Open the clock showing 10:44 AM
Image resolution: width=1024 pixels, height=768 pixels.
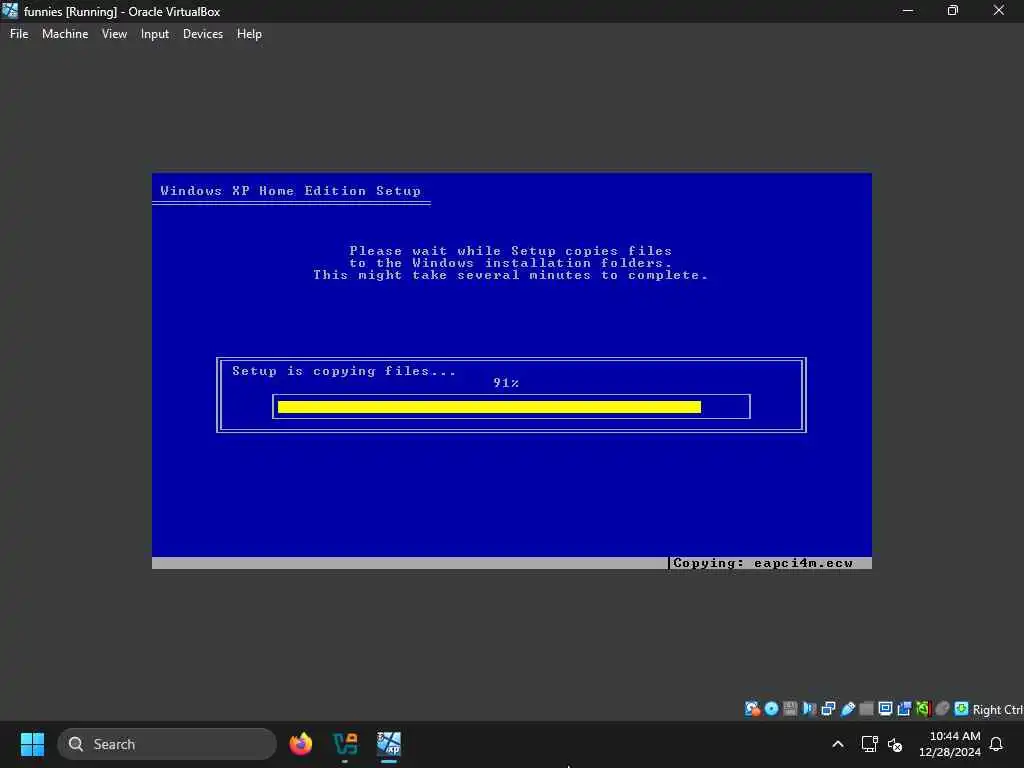point(950,744)
